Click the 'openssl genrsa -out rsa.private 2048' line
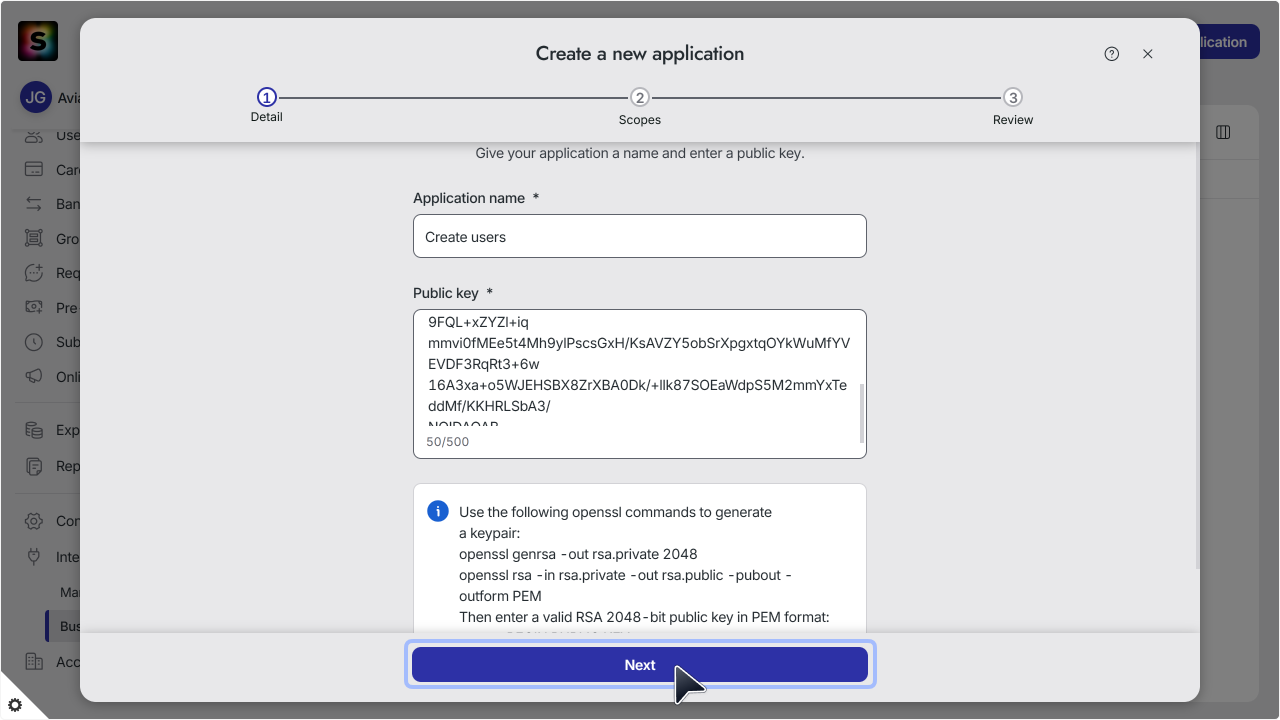This screenshot has width=1280, height=720. (578, 554)
